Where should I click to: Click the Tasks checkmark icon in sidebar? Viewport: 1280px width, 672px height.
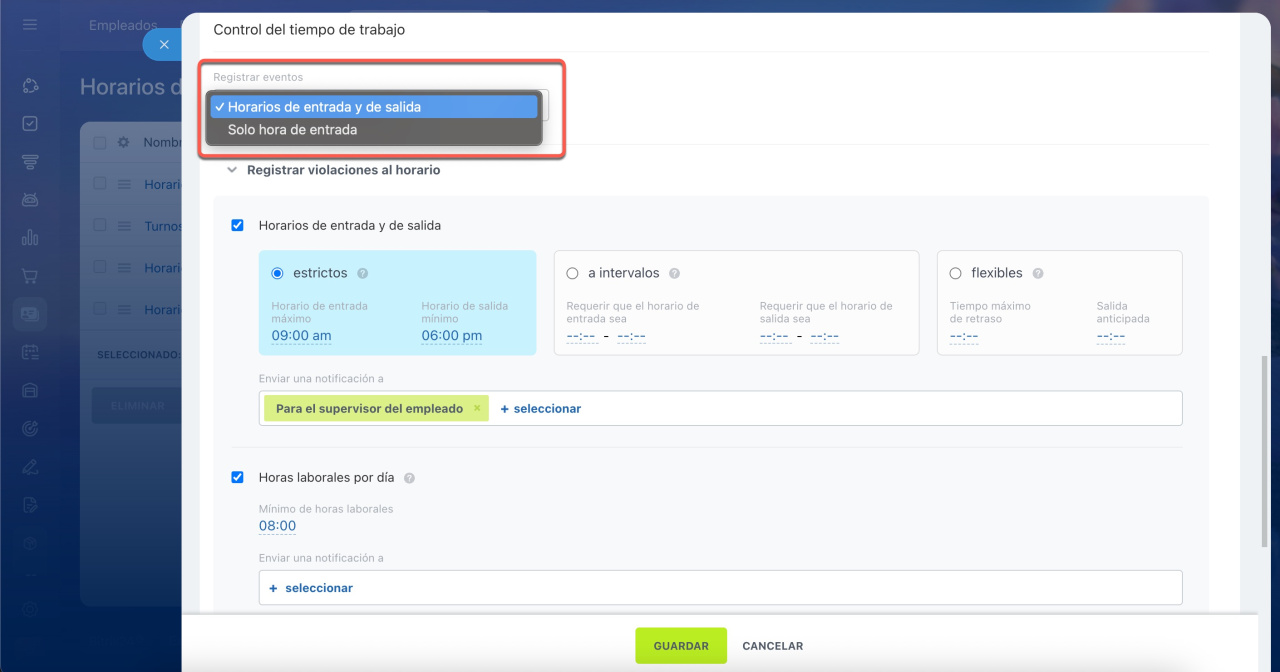[30, 124]
